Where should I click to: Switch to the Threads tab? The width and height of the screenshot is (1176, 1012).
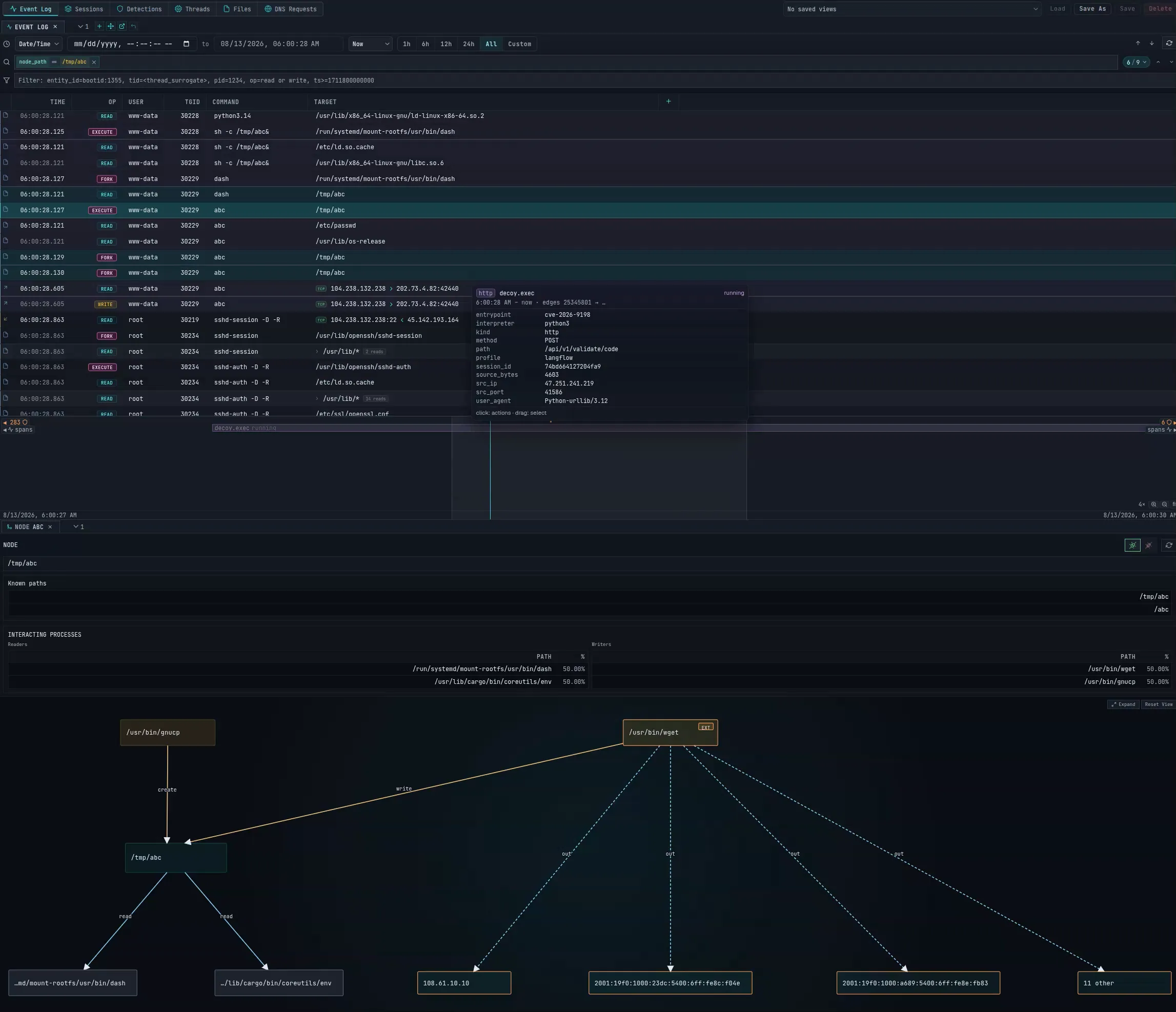(192, 9)
